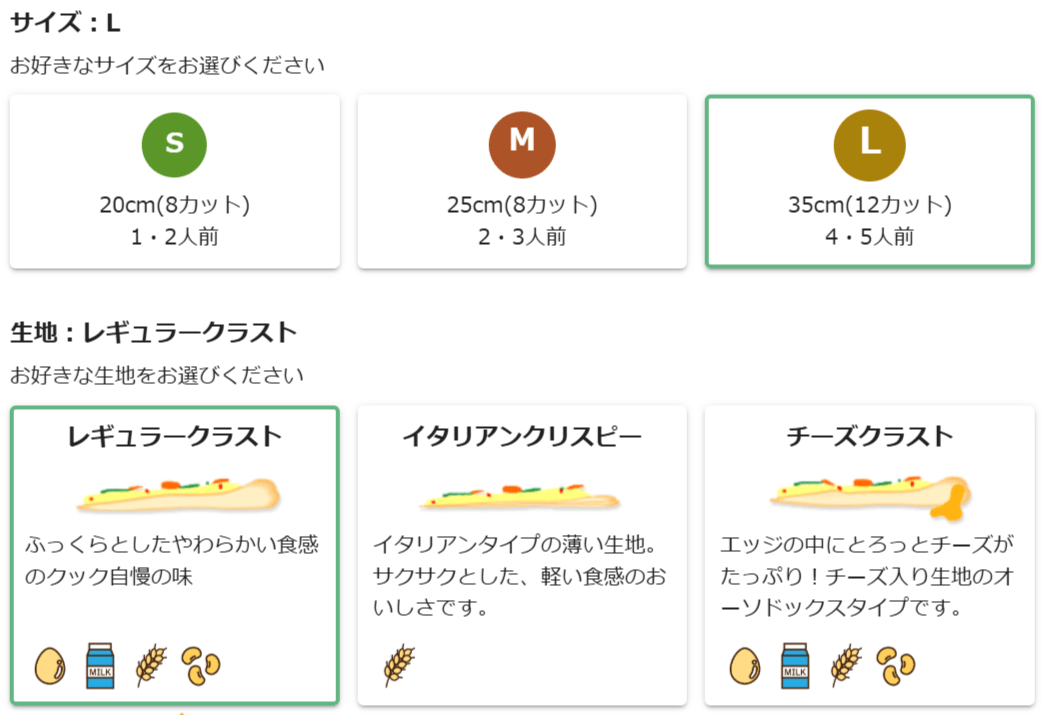Image resolution: width=1053 pixels, height=715 pixels.
Task: Click the wheat allergen icon under チーズクラスト
Action: tap(846, 664)
